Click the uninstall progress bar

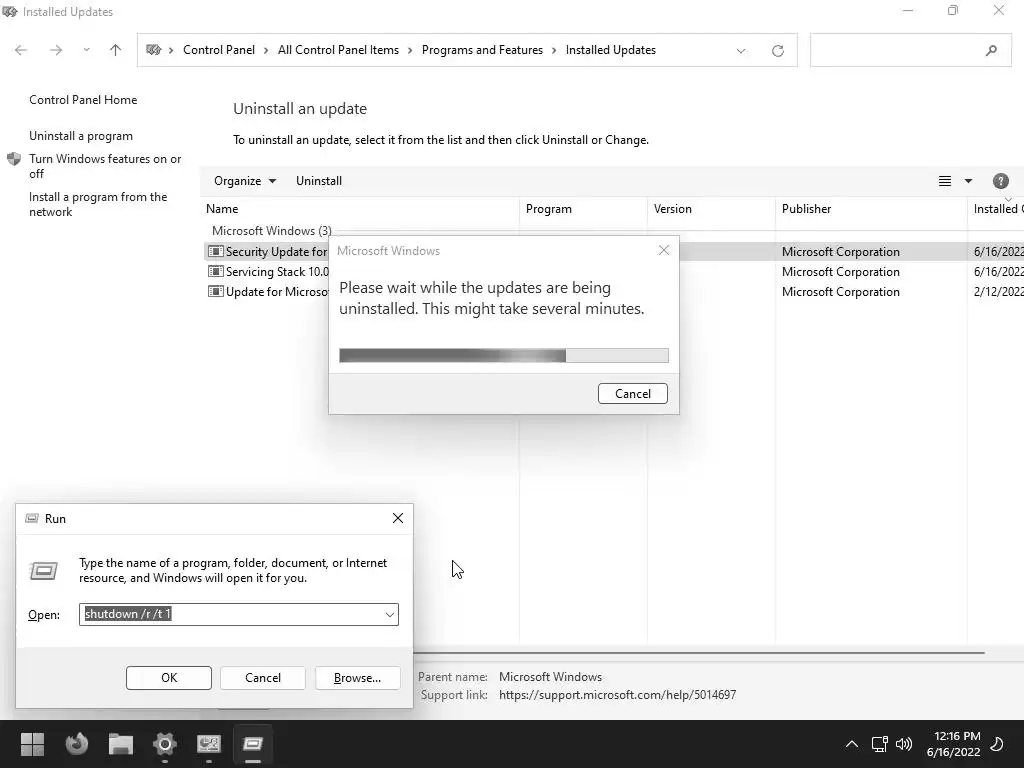tap(504, 355)
